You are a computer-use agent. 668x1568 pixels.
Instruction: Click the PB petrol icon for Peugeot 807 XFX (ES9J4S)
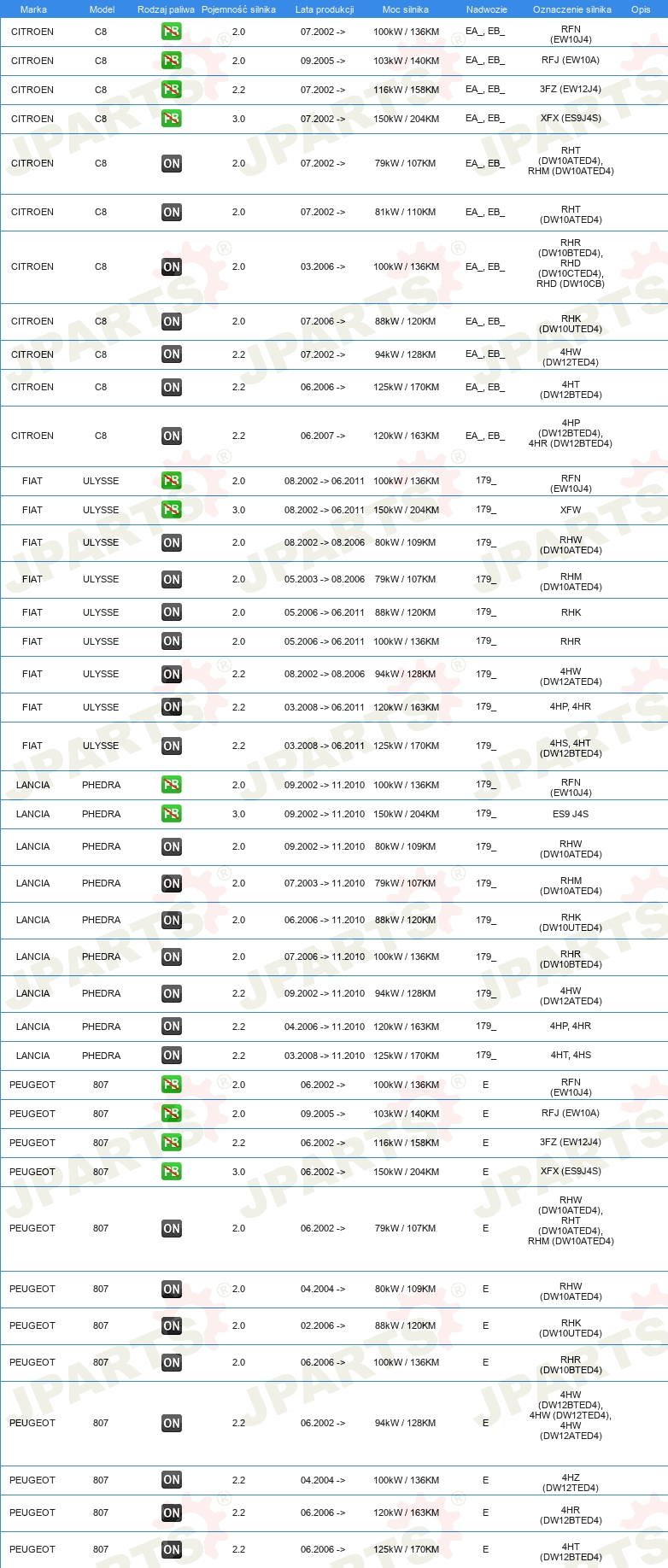tap(172, 1172)
